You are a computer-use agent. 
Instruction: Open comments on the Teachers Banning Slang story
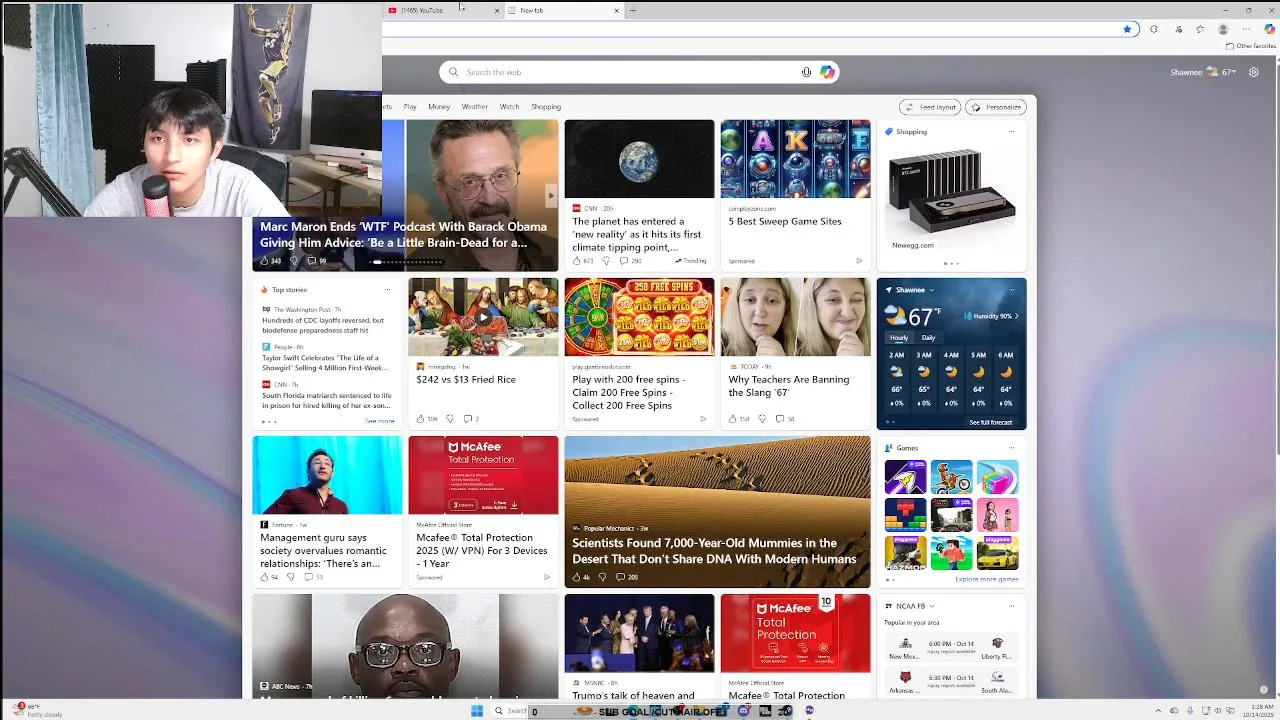coord(785,419)
